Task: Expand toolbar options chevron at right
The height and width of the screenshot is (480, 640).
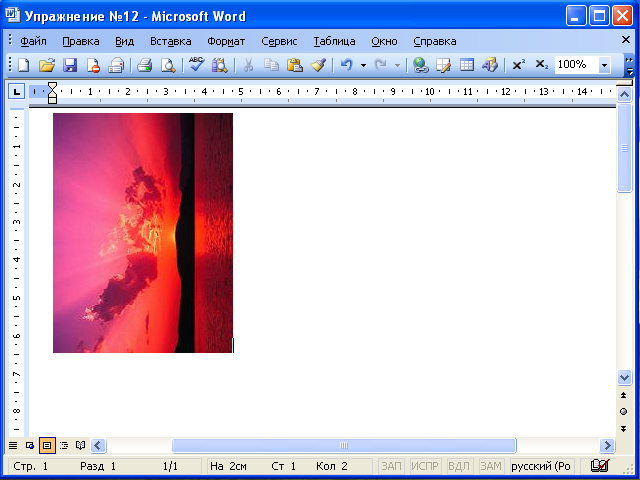Action: tap(629, 65)
